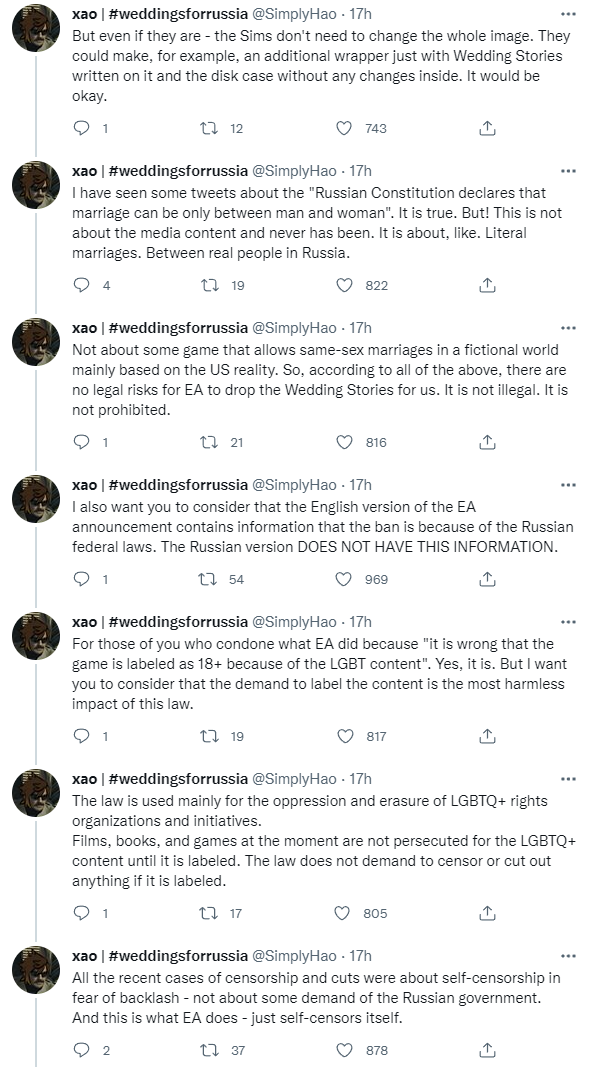View xao's avatar on the first tweet
Viewport: 593px width, 1067px height.
pos(36,28)
